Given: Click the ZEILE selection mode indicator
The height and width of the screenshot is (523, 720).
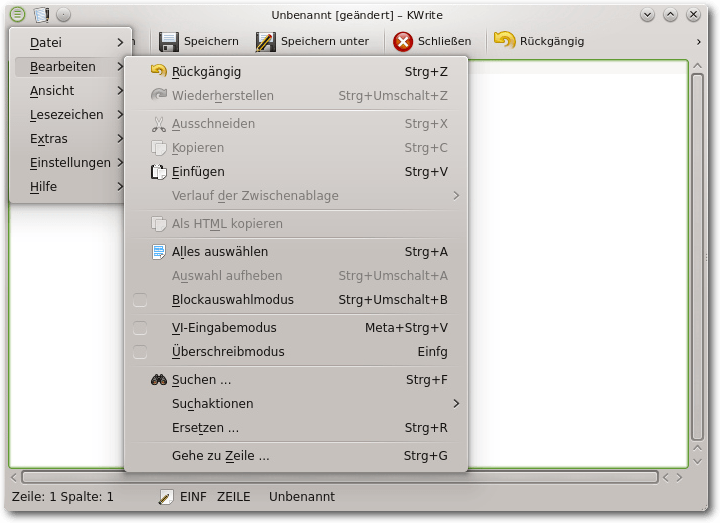Looking at the screenshot, I should (x=234, y=497).
